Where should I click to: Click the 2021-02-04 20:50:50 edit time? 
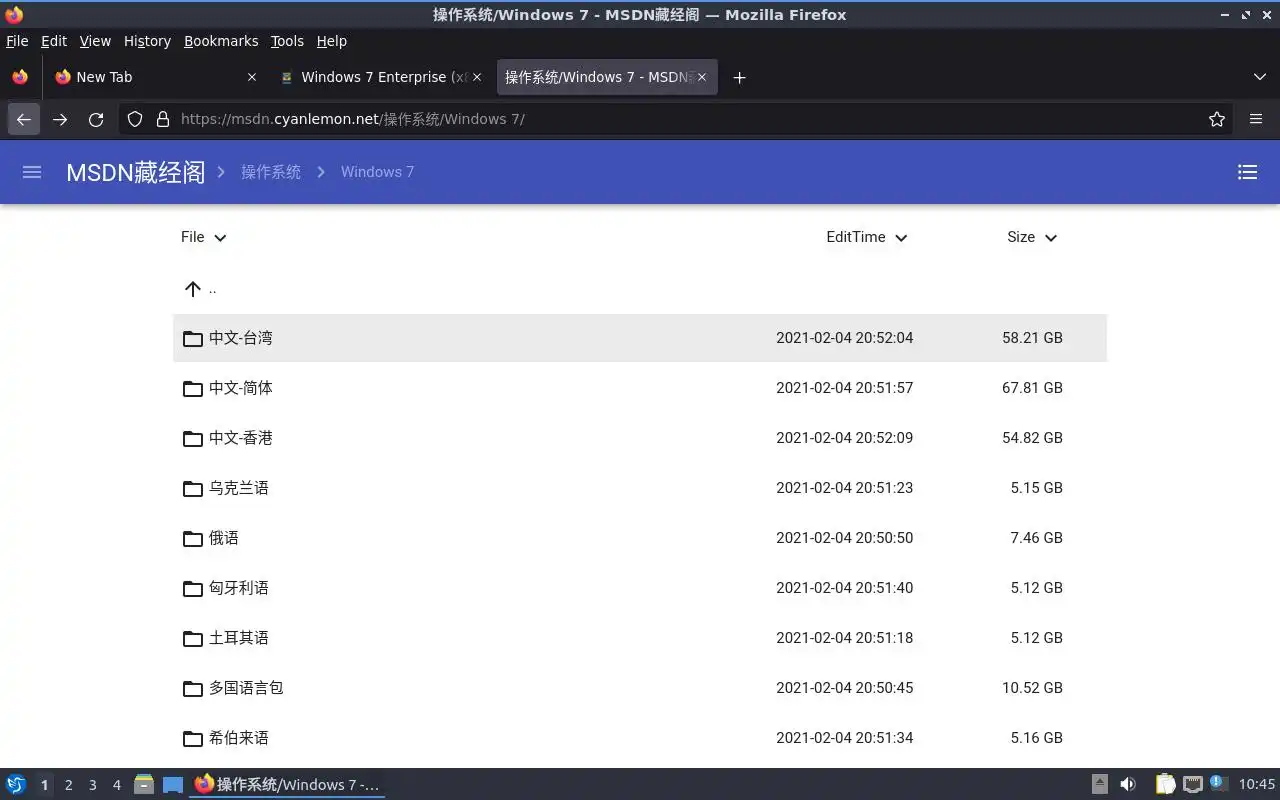click(x=844, y=538)
